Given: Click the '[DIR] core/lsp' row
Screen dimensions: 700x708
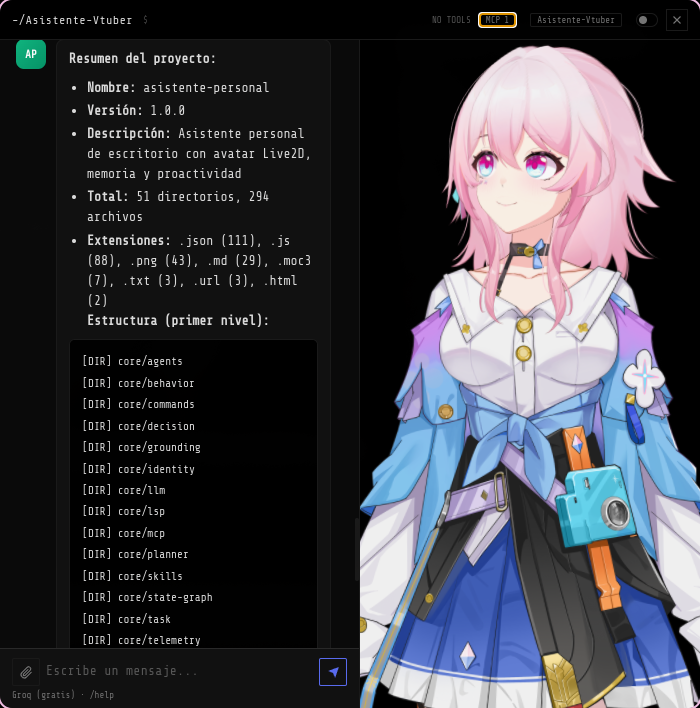Looking at the screenshot, I should (124, 511).
